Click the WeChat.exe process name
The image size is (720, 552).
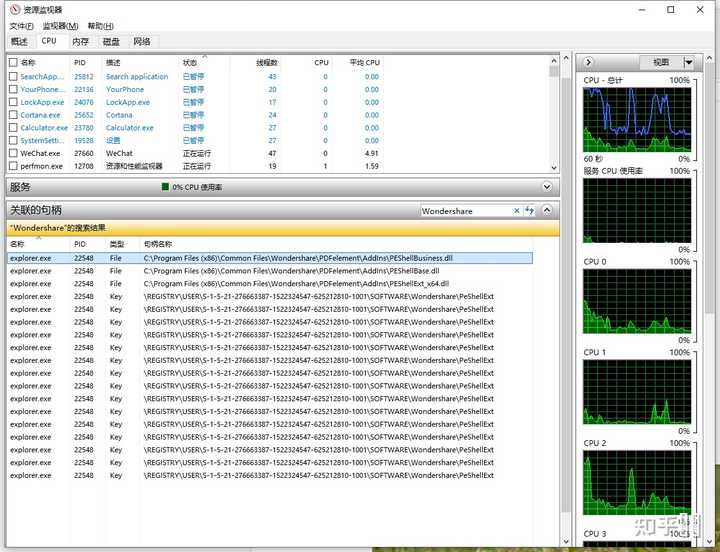point(40,153)
